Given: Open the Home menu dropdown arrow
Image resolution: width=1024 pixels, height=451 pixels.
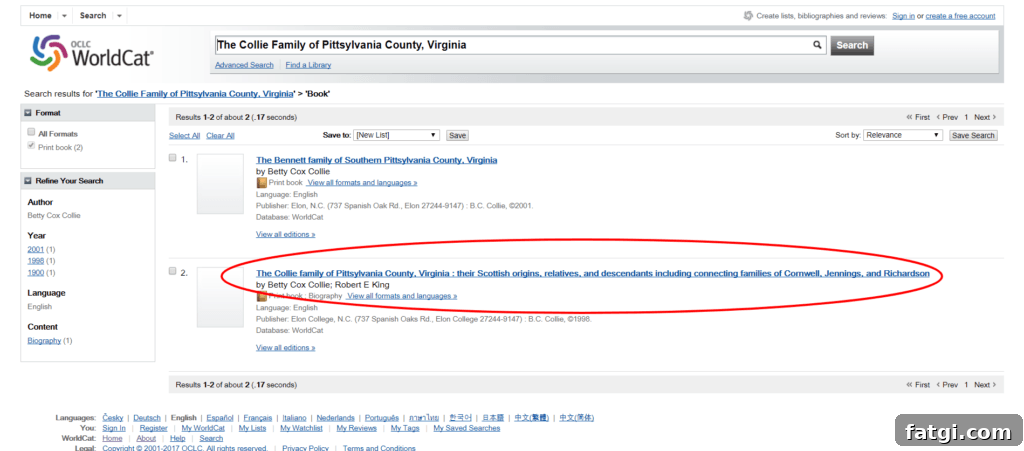Looking at the screenshot, I should pyautogui.click(x=64, y=16).
